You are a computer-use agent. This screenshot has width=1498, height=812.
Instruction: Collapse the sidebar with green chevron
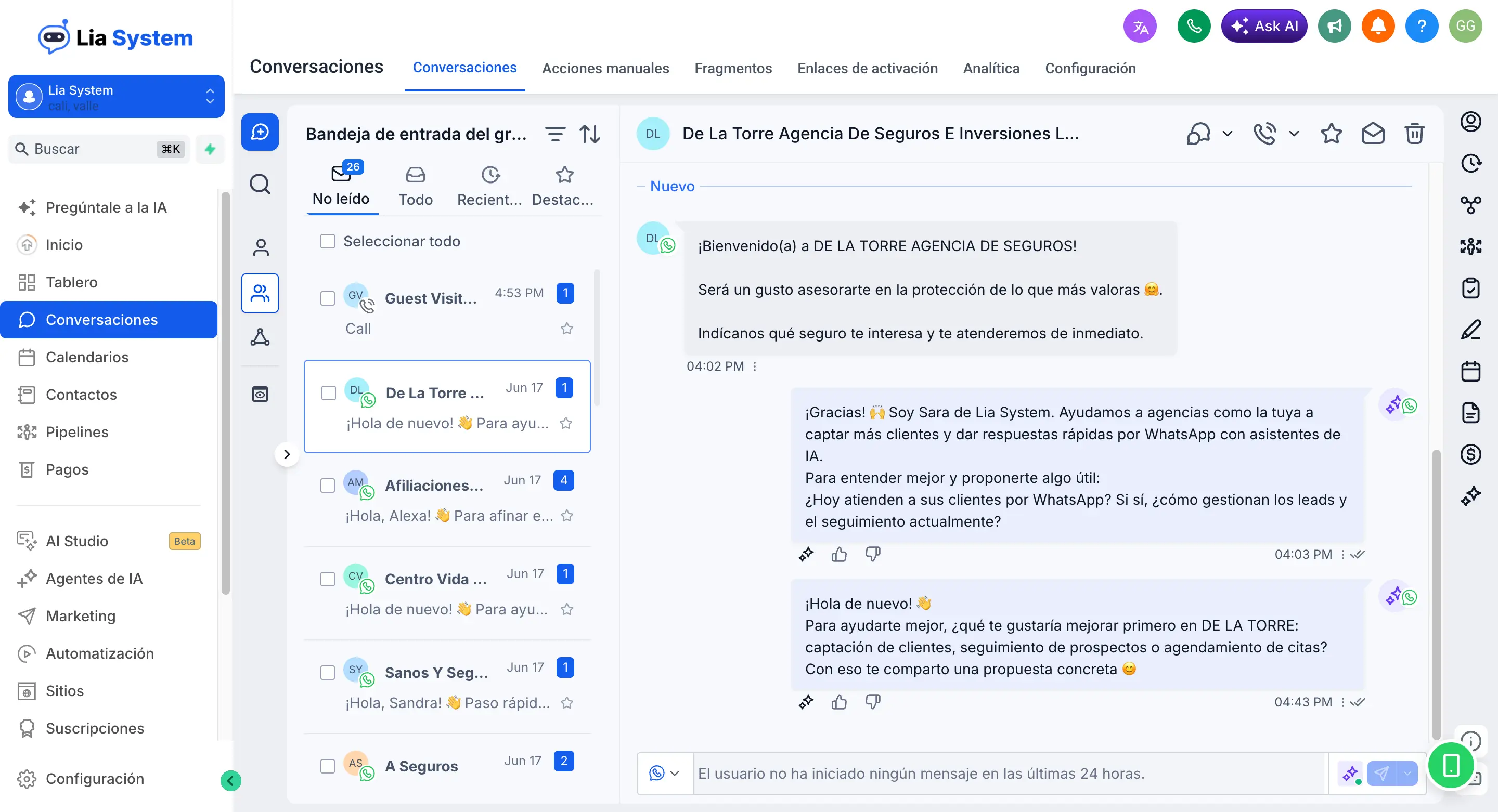[x=231, y=781]
